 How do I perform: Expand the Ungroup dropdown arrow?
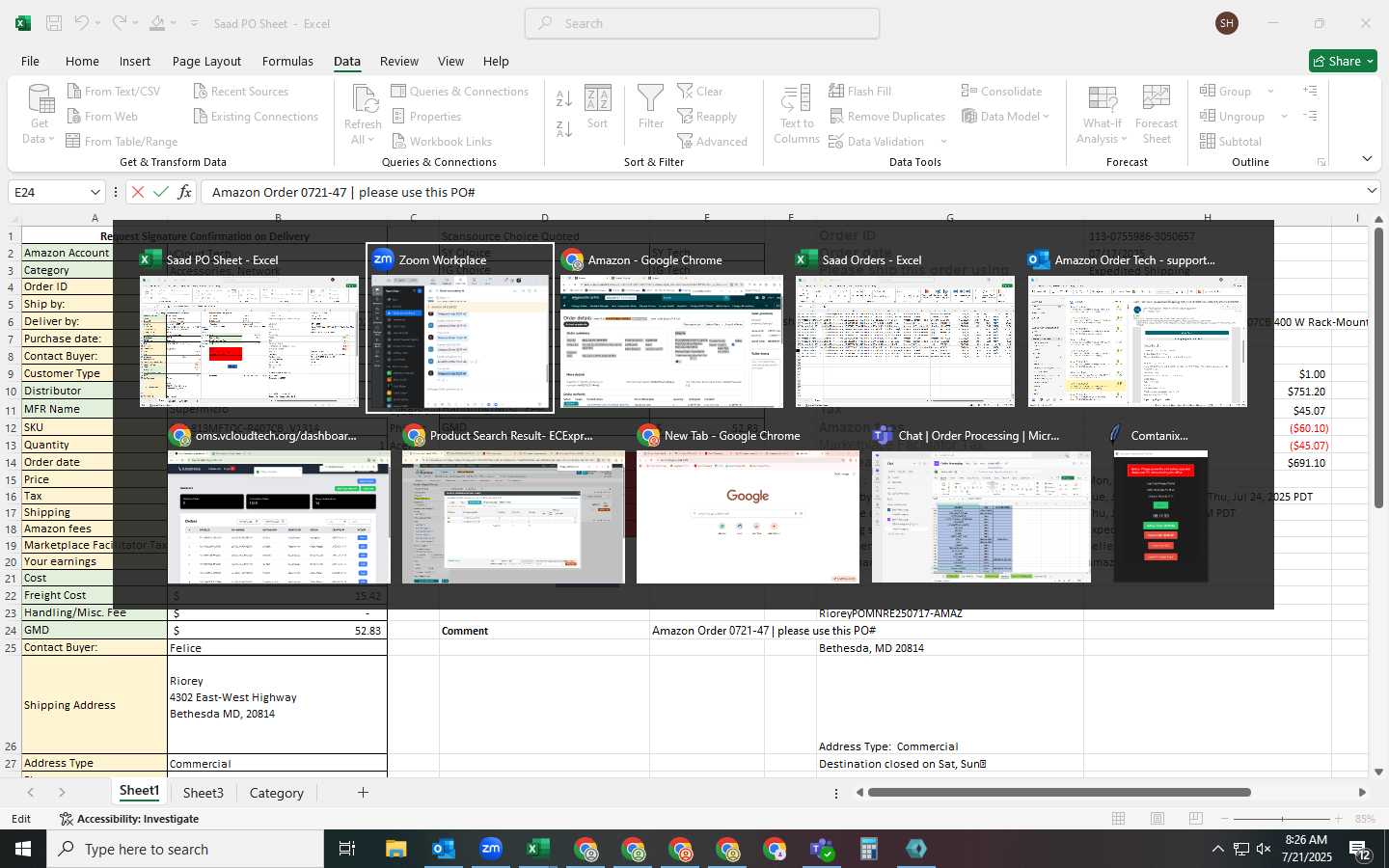[x=1284, y=117]
